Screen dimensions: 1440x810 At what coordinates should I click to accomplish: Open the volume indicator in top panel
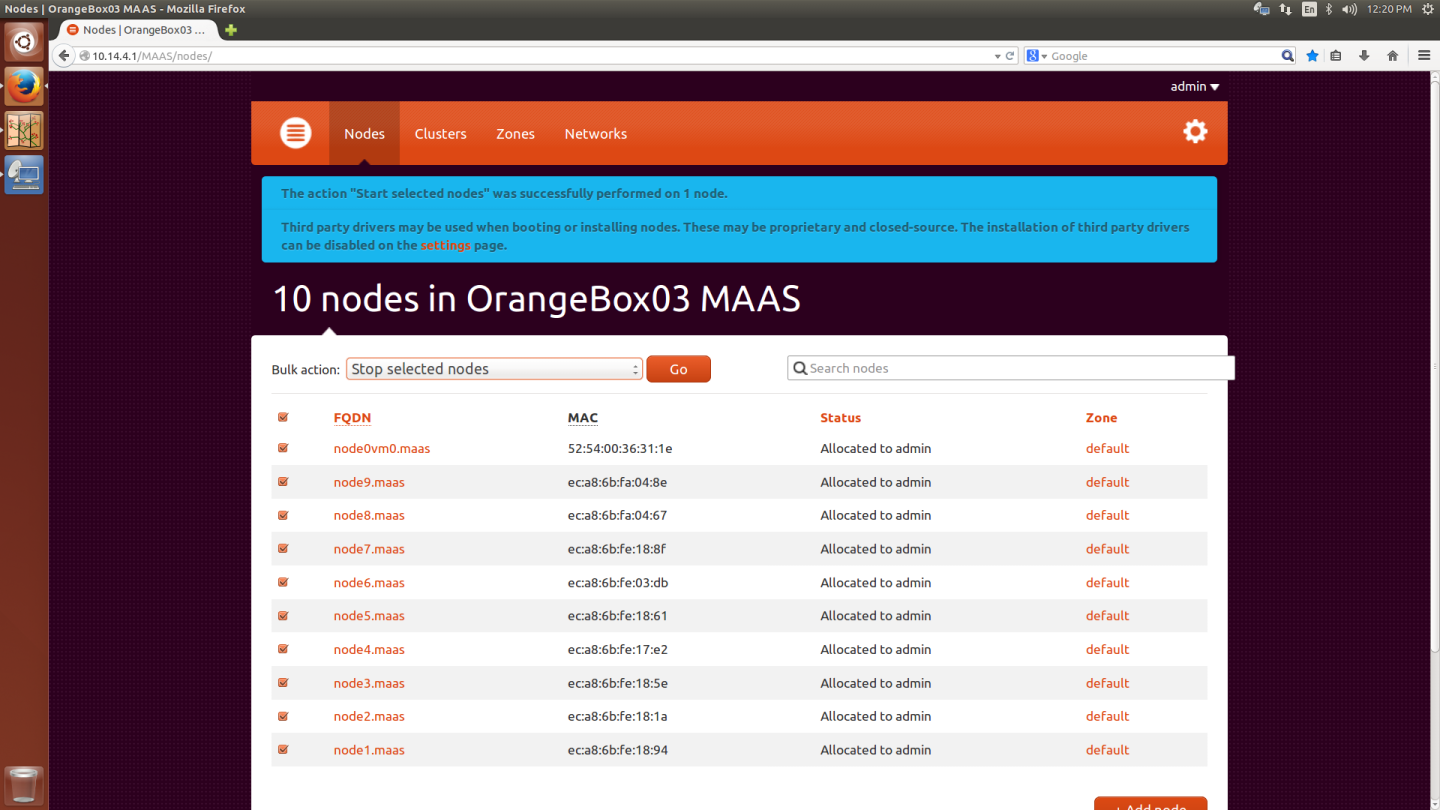[x=1349, y=9]
